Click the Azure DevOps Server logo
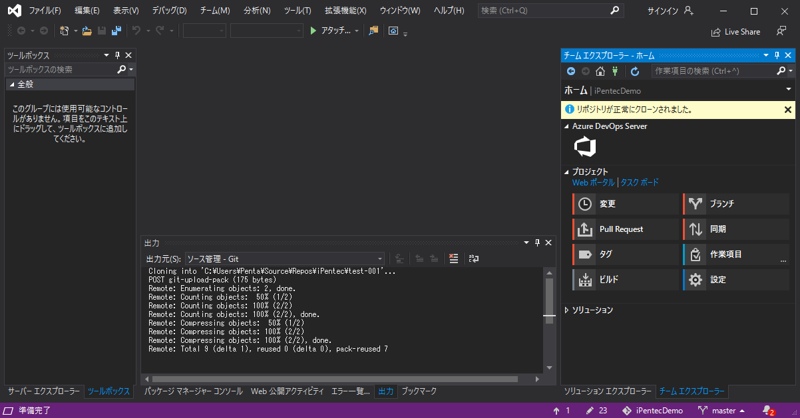Viewport: 800px width, 418px height. tap(585, 147)
